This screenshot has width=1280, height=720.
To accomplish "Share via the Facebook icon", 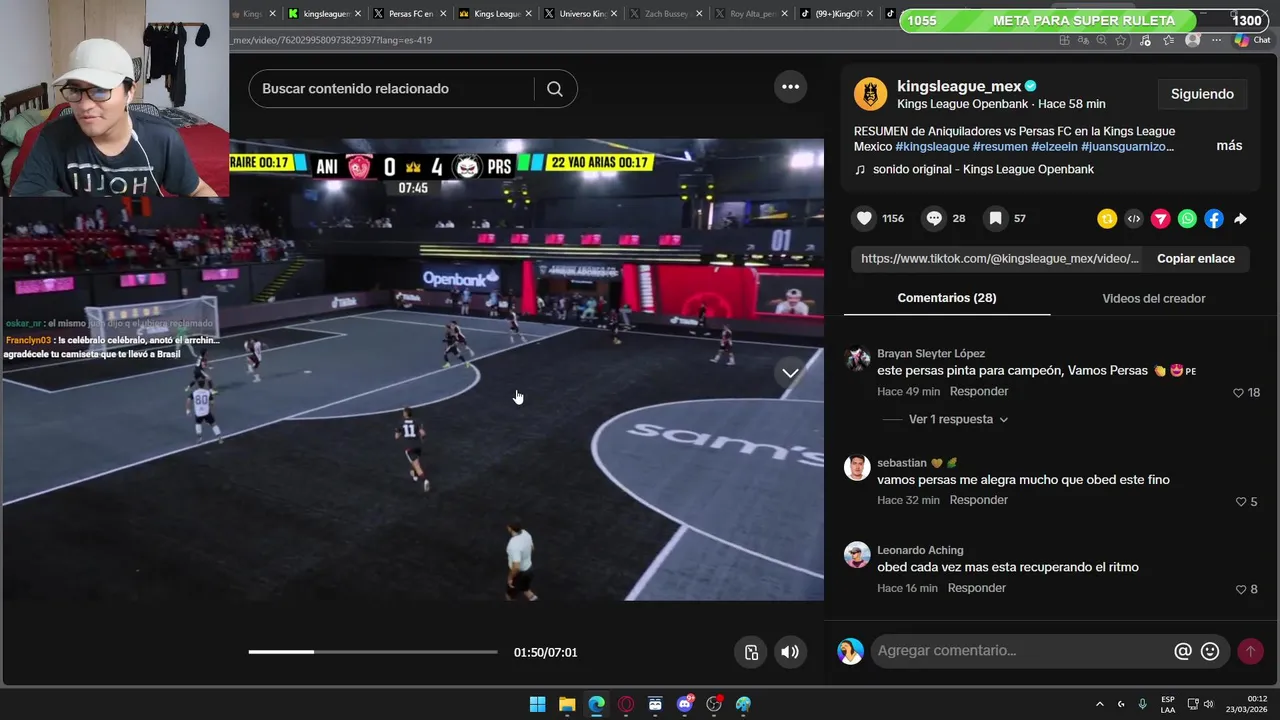I will click(x=1213, y=219).
